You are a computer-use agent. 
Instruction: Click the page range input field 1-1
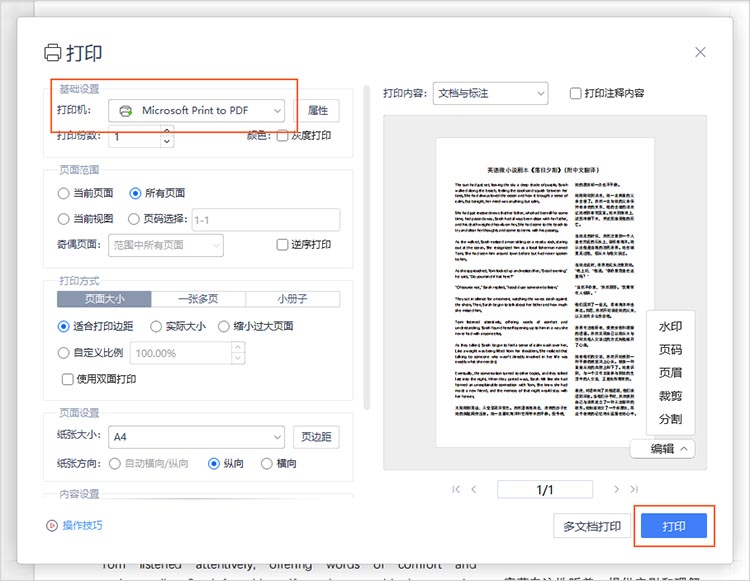click(266, 220)
